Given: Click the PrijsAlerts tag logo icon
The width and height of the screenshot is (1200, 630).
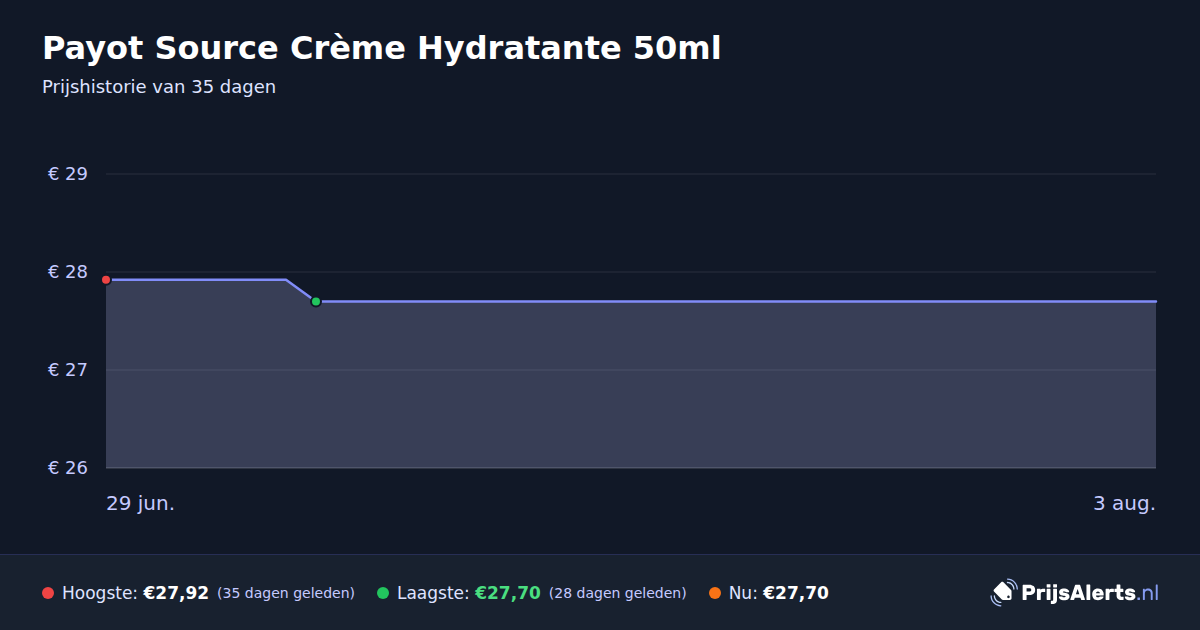Looking at the screenshot, I should (1003, 593).
